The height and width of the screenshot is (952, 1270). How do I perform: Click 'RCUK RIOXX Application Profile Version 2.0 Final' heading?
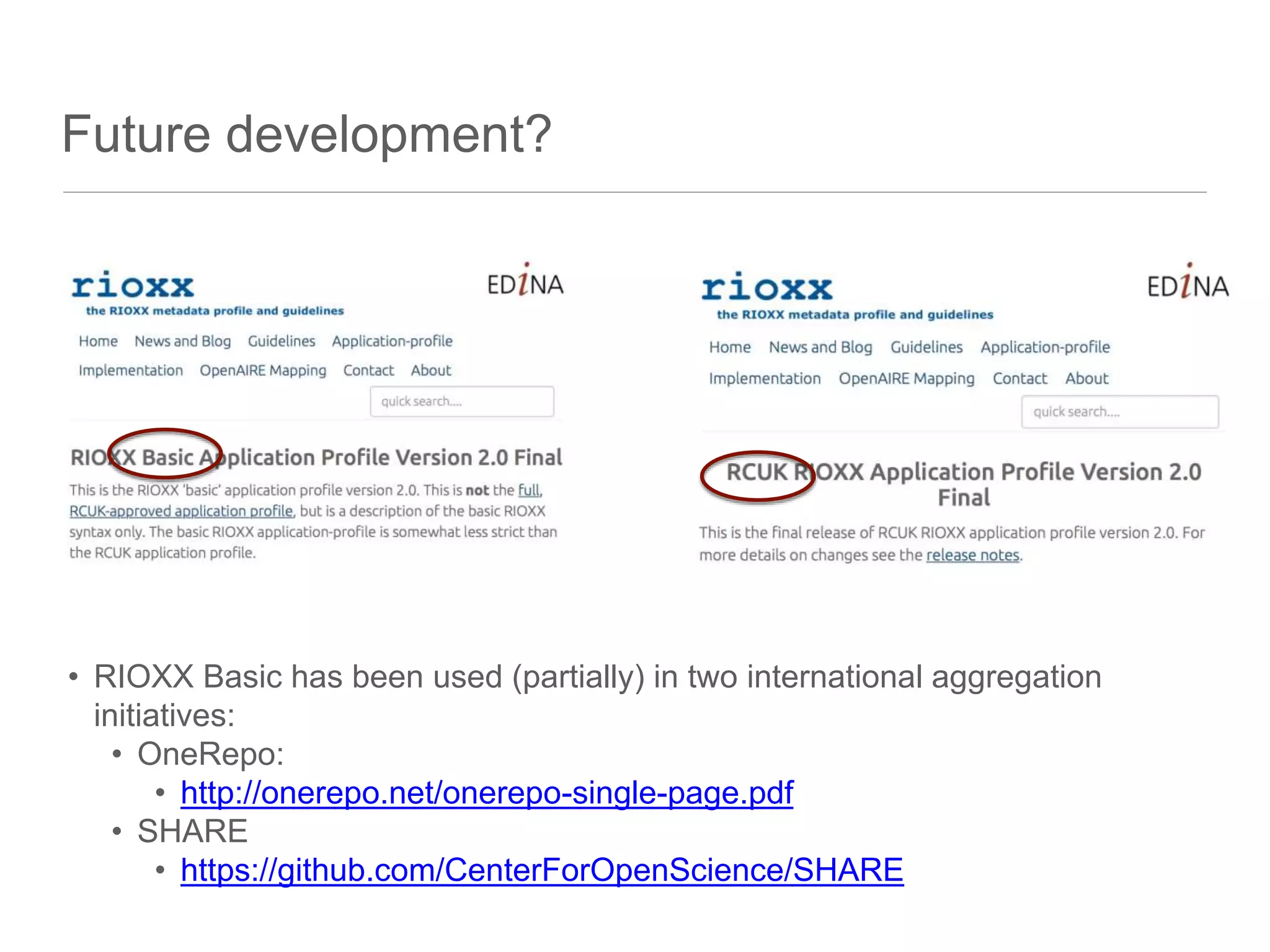click(964, 484)
